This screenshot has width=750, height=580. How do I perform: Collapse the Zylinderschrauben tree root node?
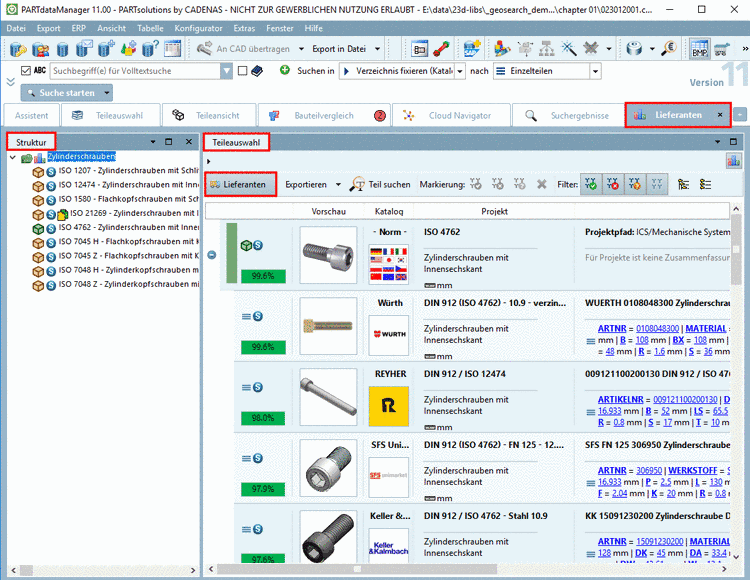(12, 157)
